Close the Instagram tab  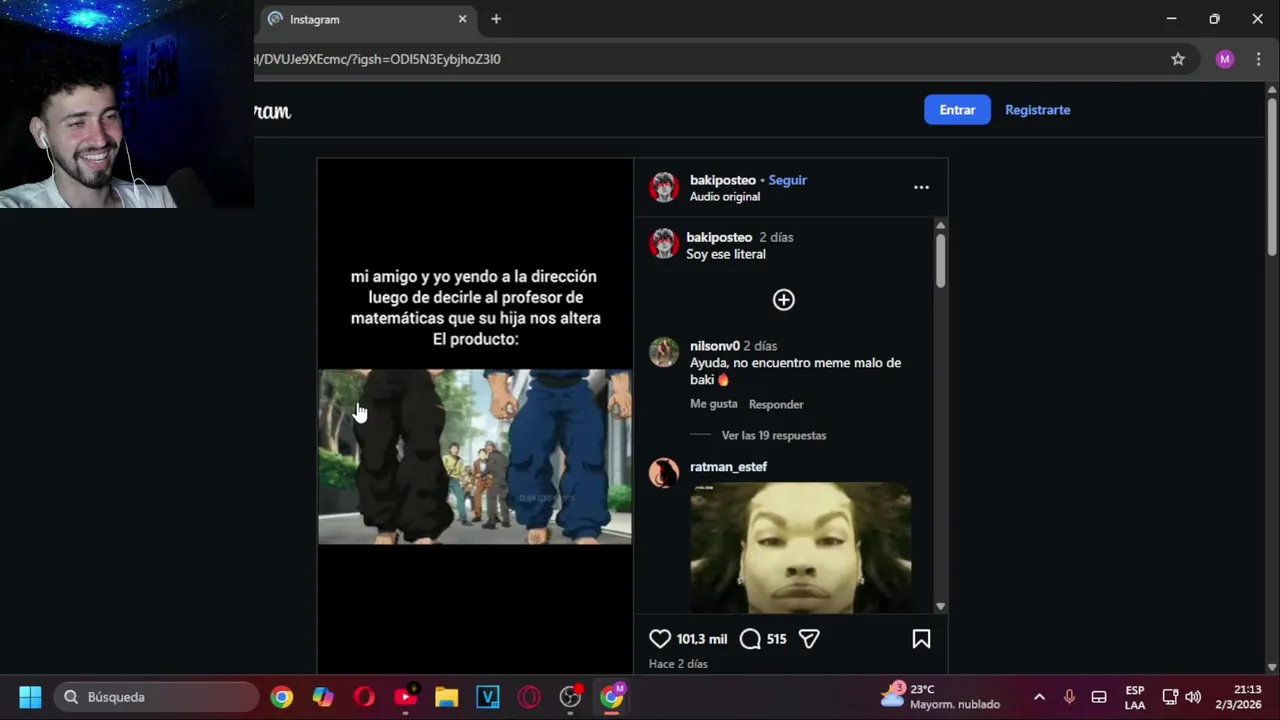(x=462, y=19)
